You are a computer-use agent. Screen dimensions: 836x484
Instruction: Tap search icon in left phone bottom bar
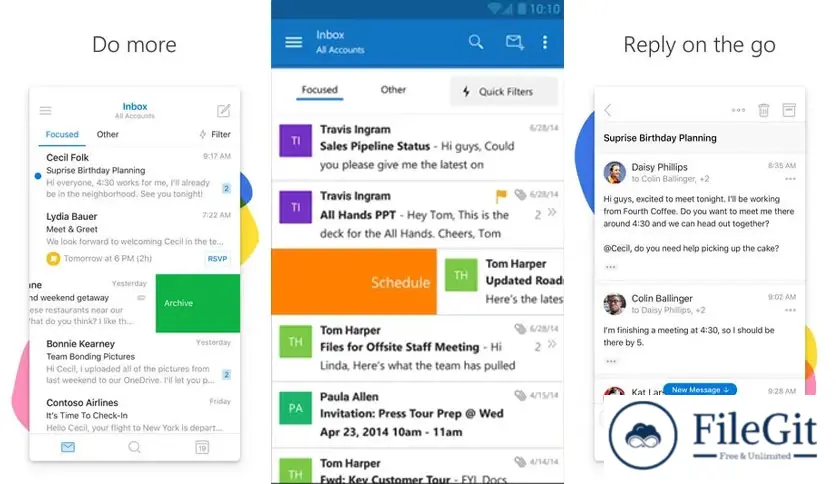pyautogui.click(x=134, y=447)
